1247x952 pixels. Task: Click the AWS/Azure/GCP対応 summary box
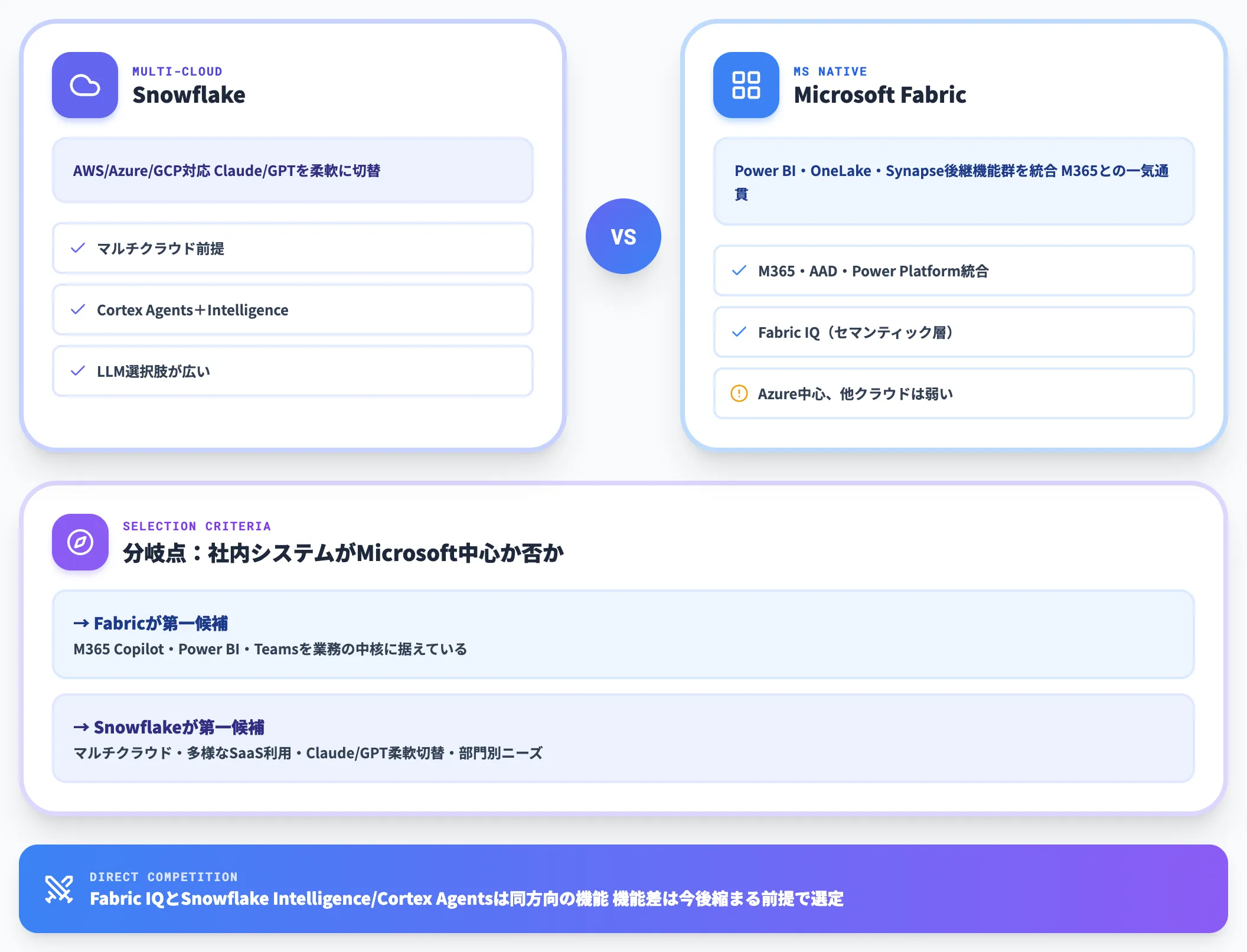[x=293, y=170]
